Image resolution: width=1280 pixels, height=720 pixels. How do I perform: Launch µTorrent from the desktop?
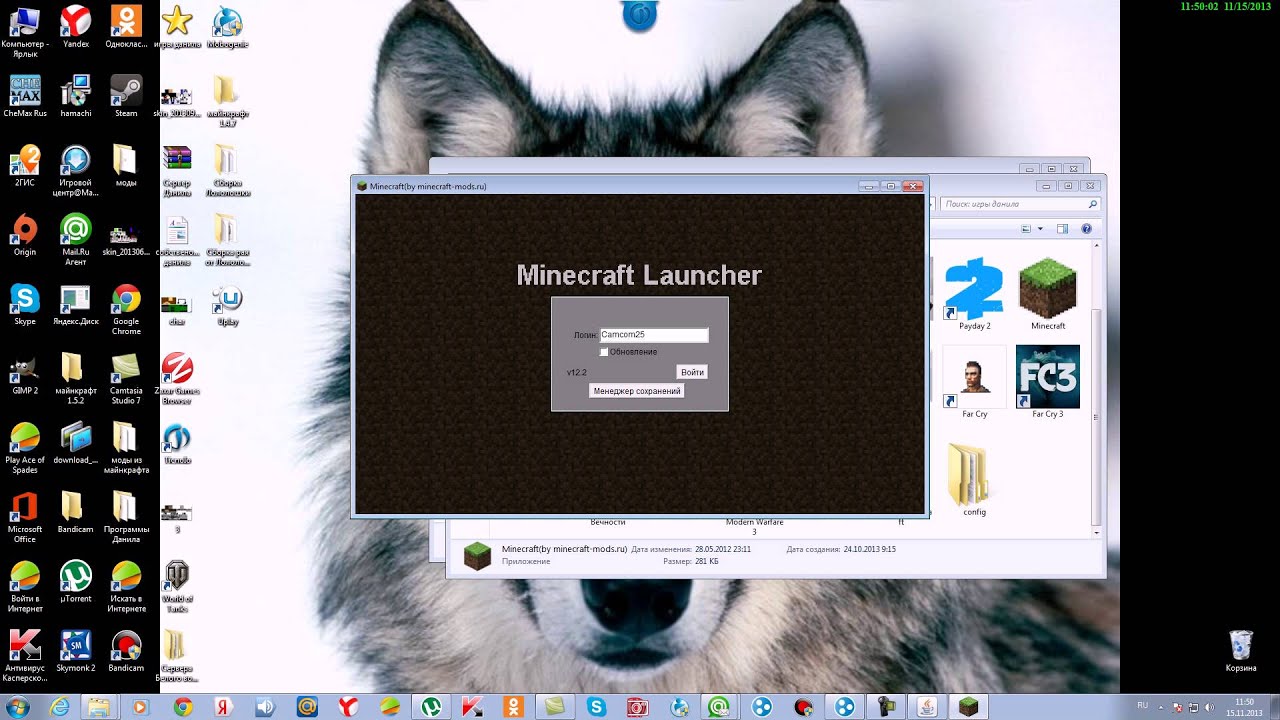point(76,580)
